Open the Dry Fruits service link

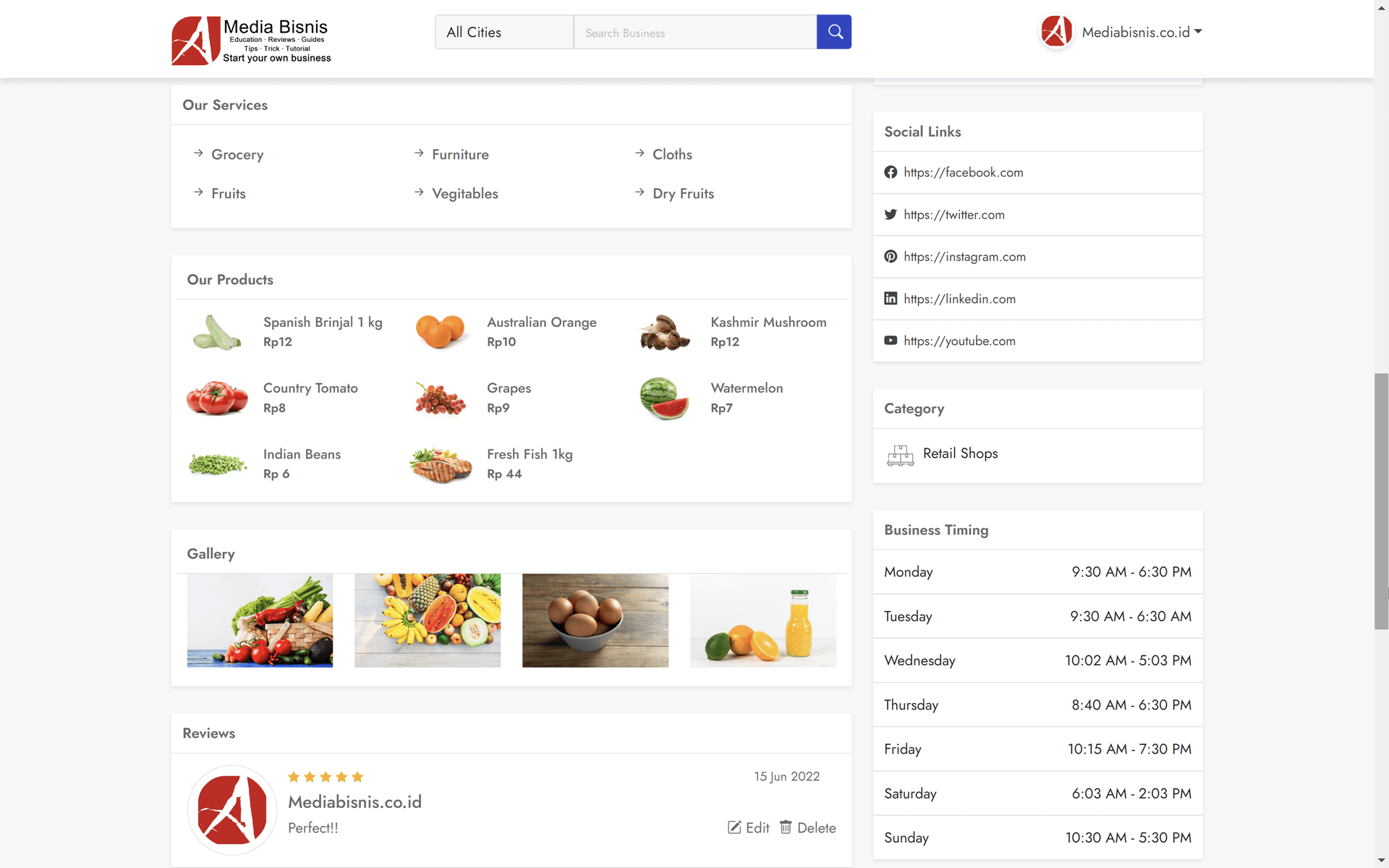pyautogui.click(x=683, y=194)
